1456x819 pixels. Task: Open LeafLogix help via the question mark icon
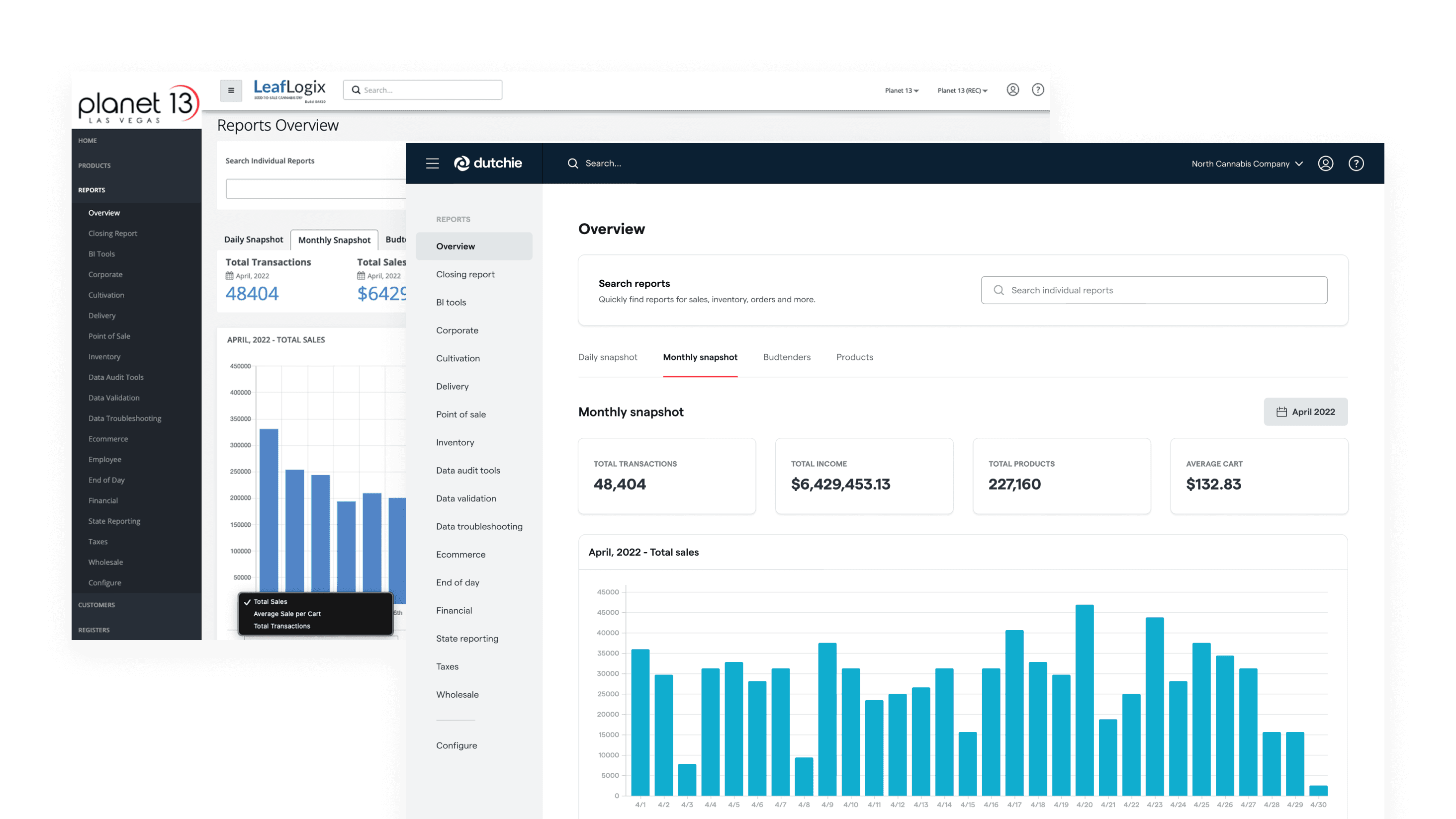point(1038,90)
